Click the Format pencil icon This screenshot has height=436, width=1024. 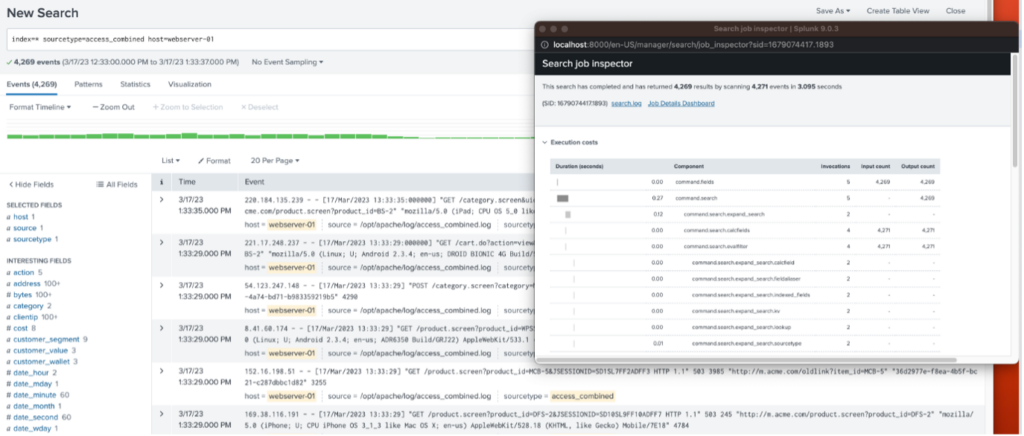201,161
